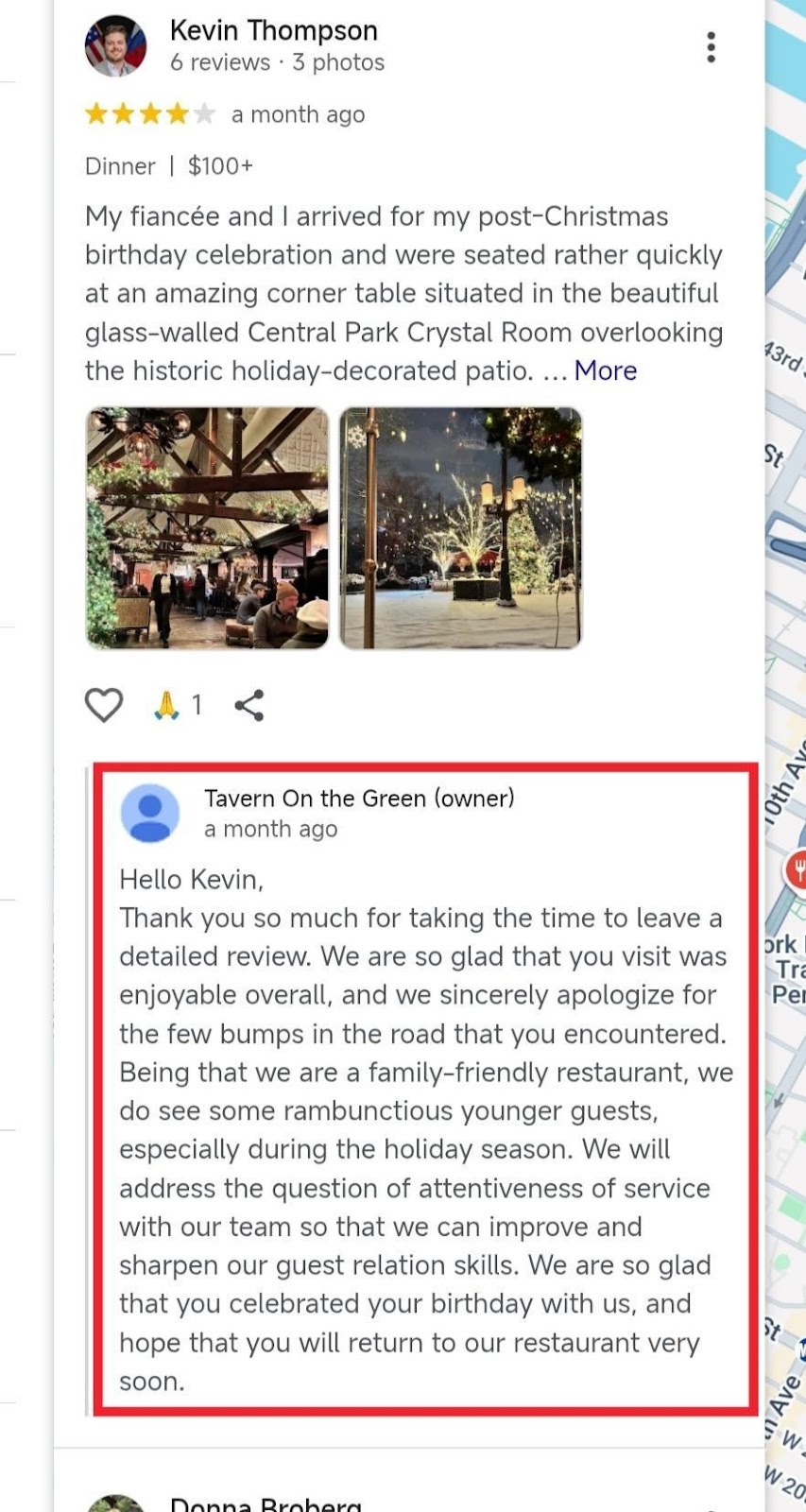Screen dimensions: 806x1512
Task: Click the '6 reviews · 3 photos' text
Action: (277, 62)
